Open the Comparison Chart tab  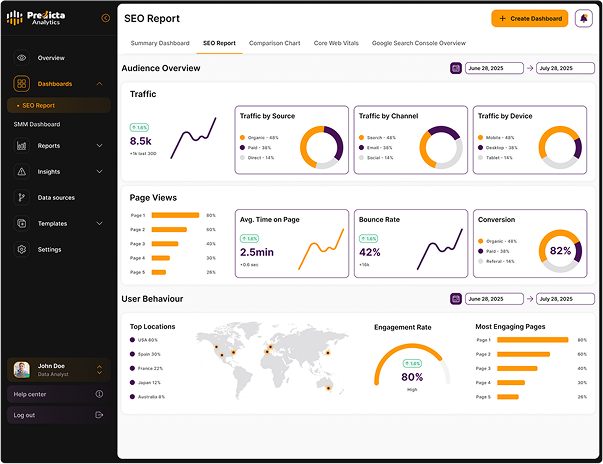pos(274,43)
